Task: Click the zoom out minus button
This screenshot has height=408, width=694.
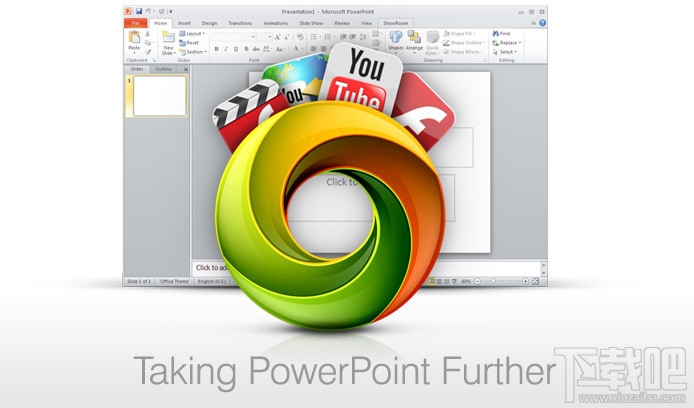Action: pyautogui.click(x=477, y=281)
